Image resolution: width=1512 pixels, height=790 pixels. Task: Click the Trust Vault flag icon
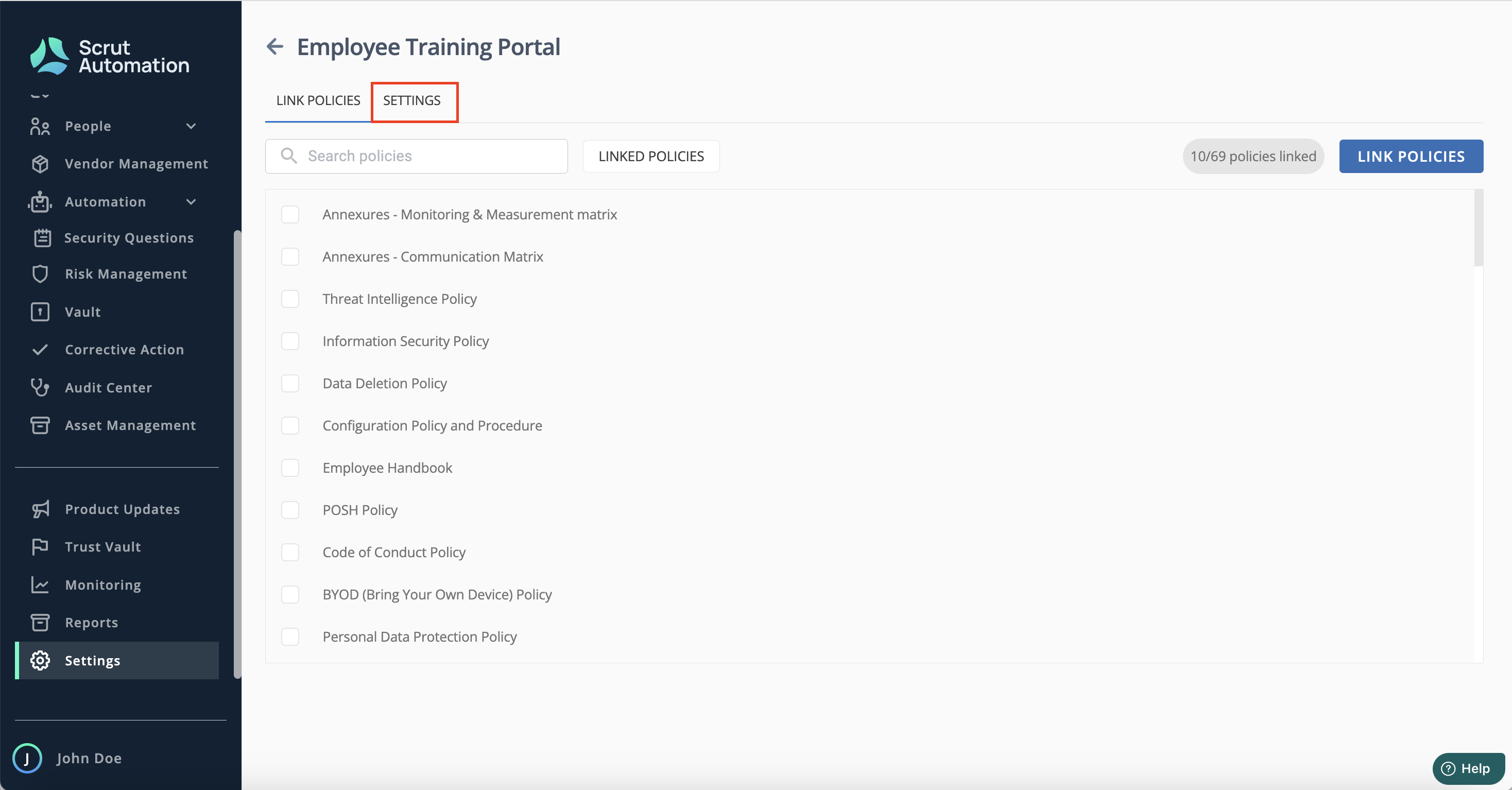point(40,546)
